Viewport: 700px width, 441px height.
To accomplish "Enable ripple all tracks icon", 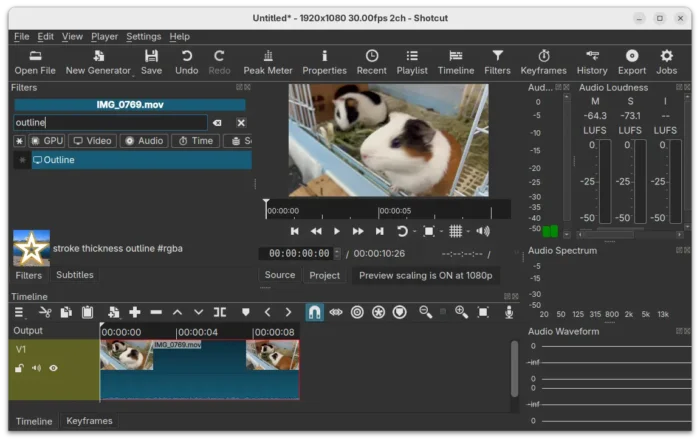I will coord(378,312).
